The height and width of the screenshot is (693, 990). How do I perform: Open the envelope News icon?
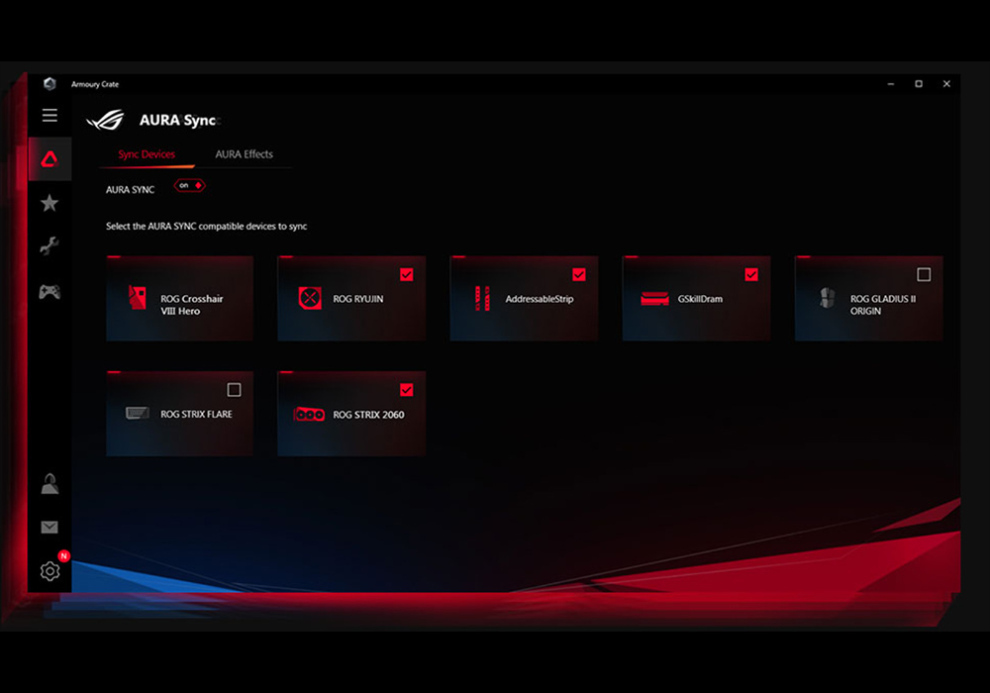click(49, 527)
